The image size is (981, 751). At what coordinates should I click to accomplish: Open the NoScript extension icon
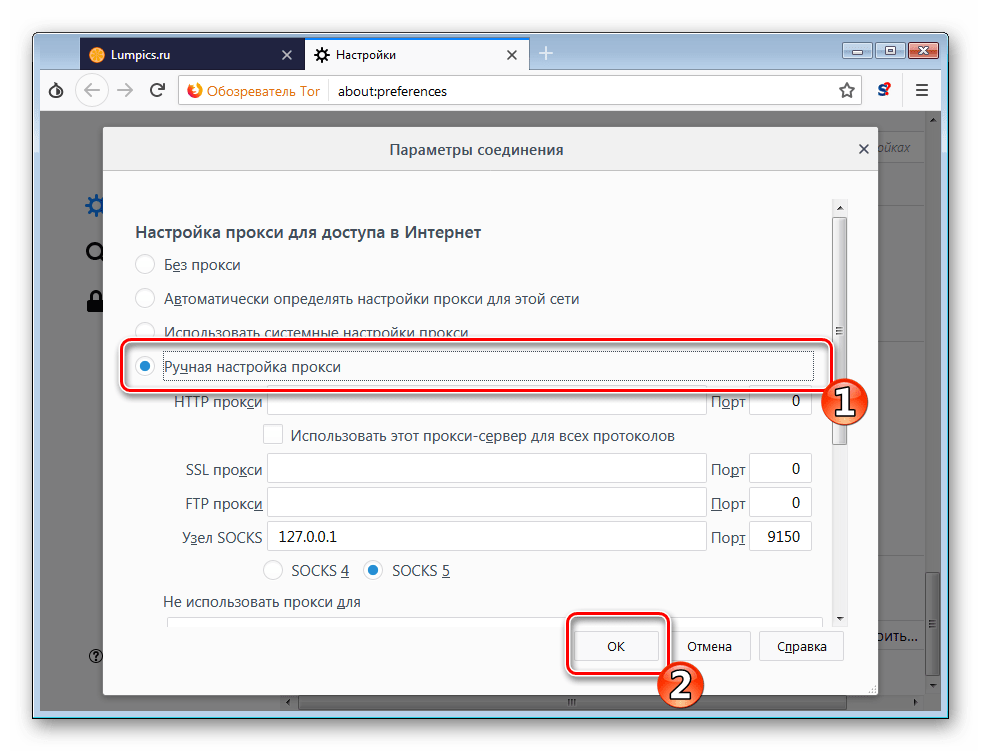coord(884,91)
